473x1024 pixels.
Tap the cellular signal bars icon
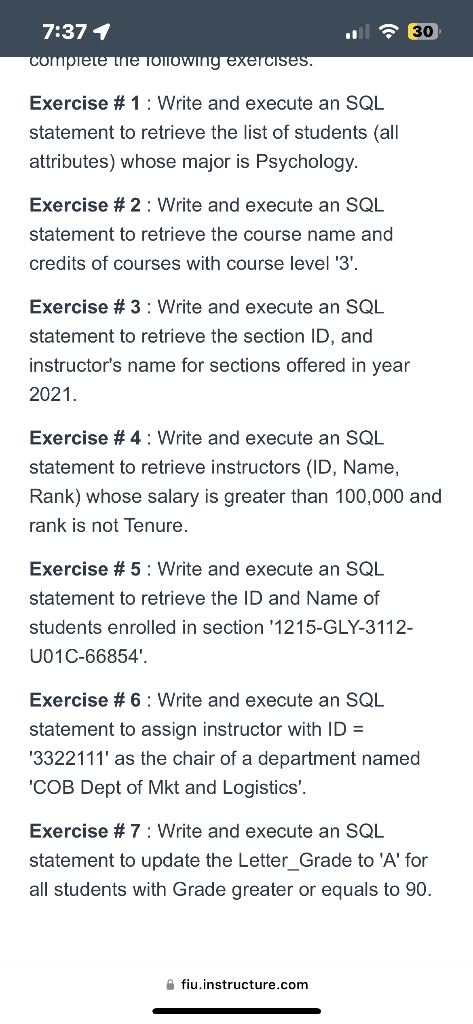point(358,31)
